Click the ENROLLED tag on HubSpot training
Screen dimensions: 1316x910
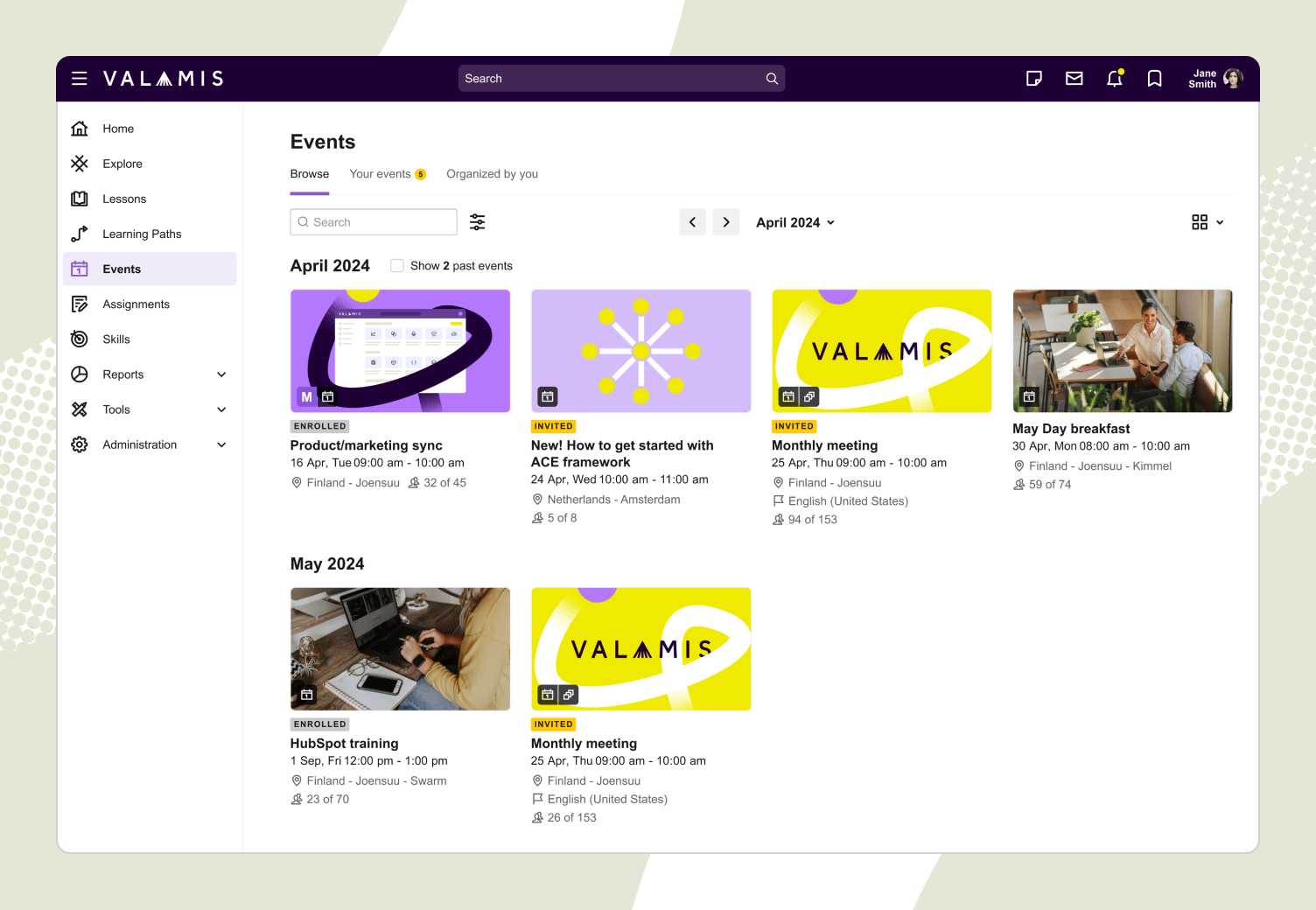pos(320,724)
